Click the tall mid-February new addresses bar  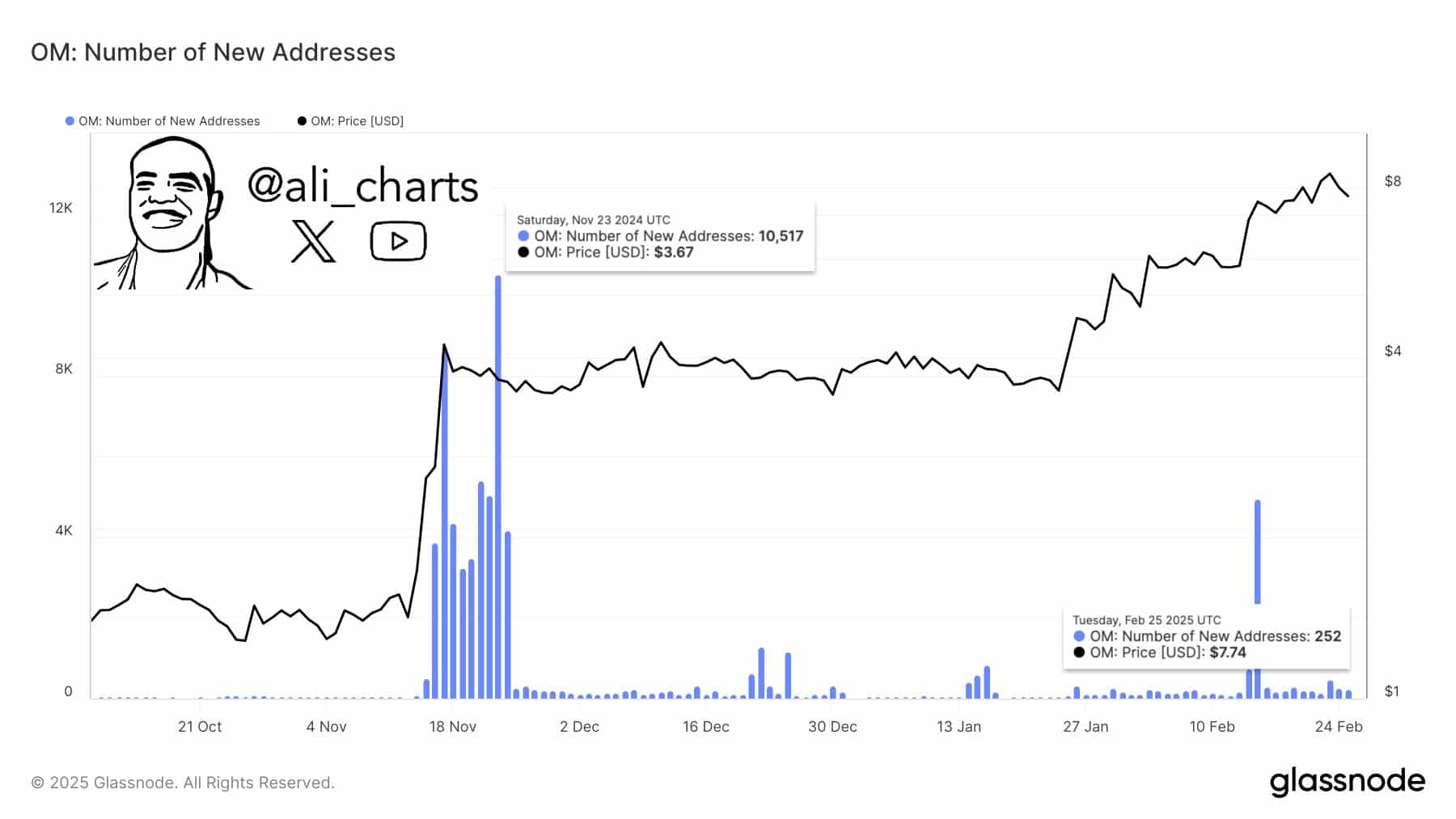(x=1257, y=550)
